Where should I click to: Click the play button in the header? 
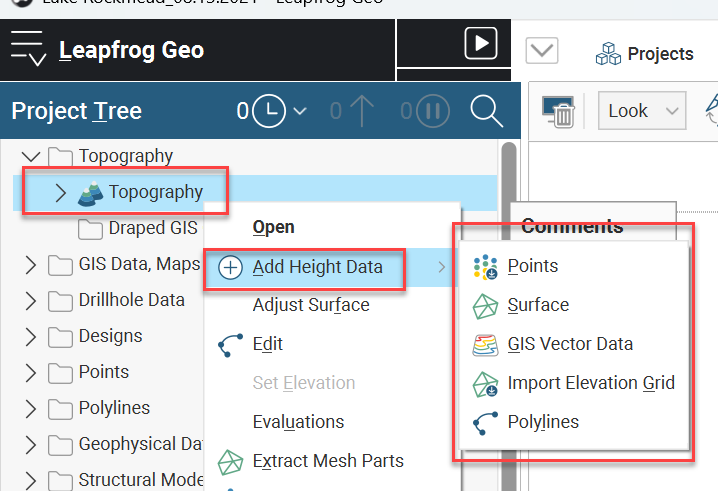pyautogui.click(x=481, y=44)
